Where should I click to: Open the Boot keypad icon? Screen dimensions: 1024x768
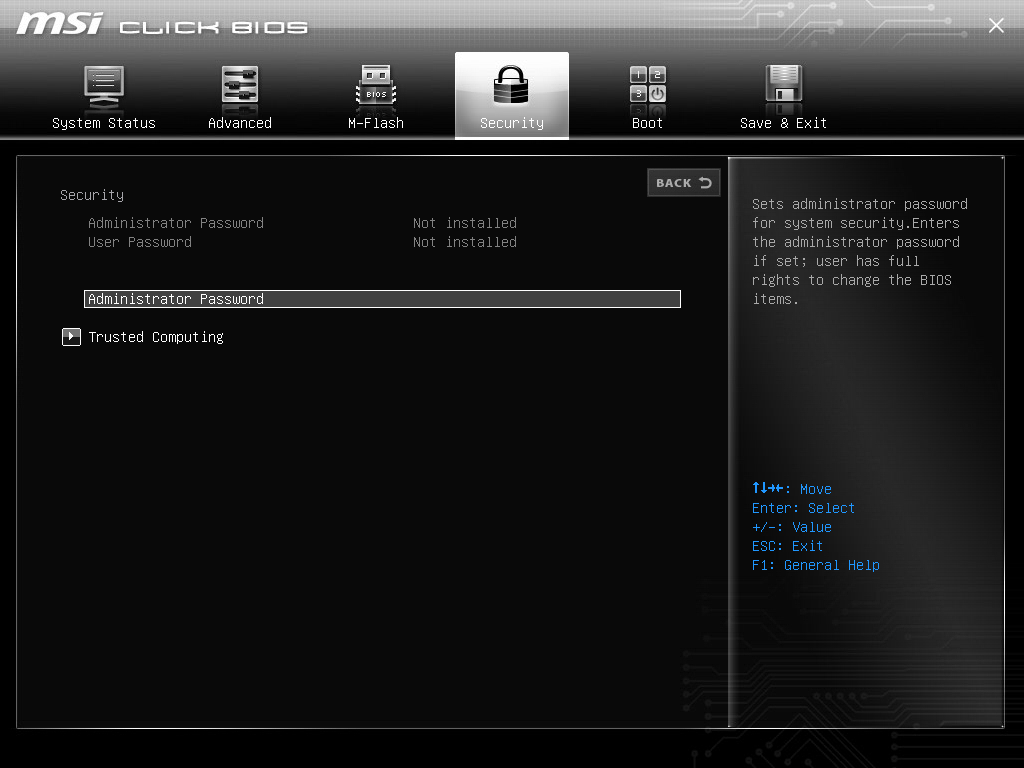pyautogui.click(x=647, y=85)
